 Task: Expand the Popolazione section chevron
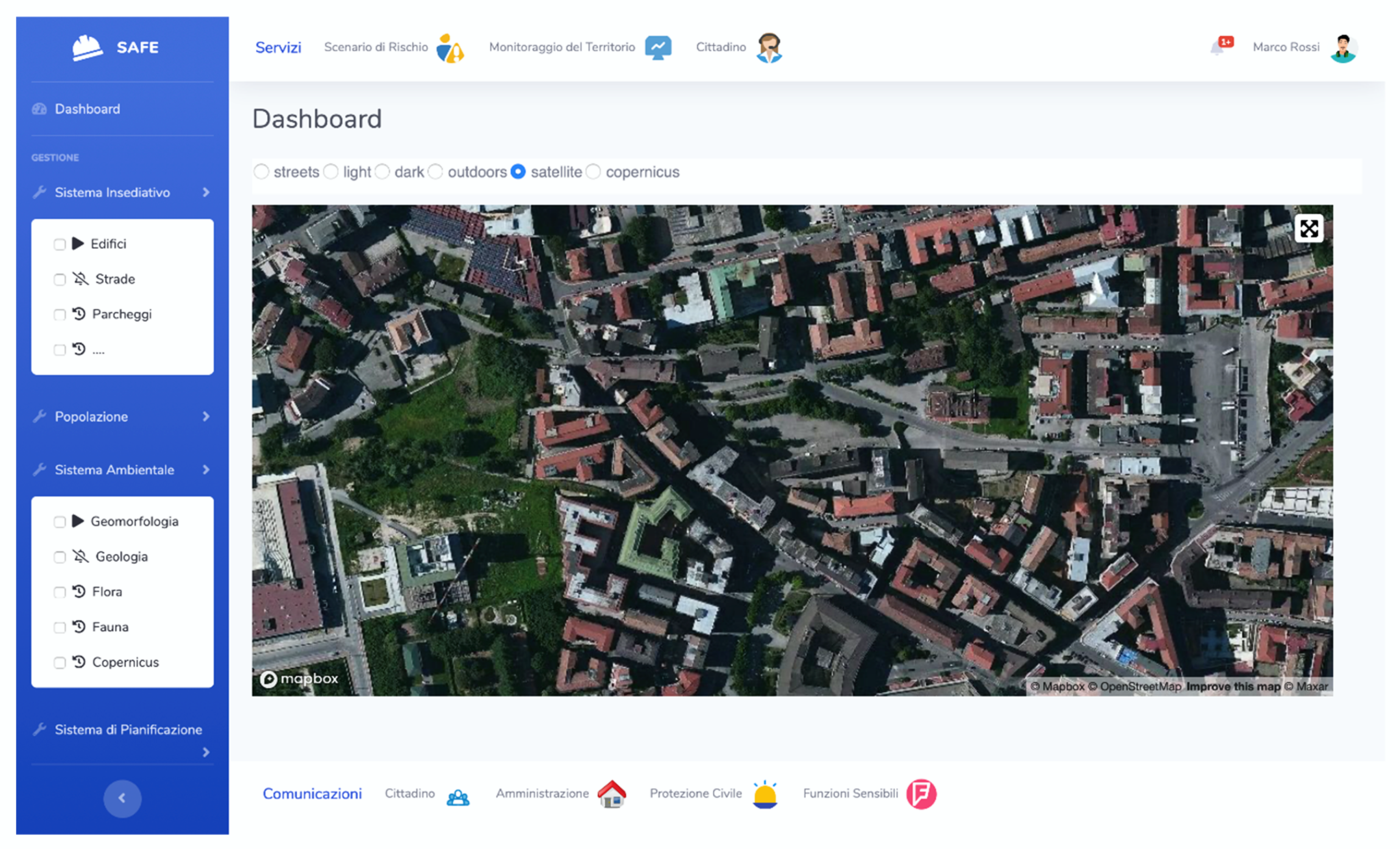click(206, 416)
